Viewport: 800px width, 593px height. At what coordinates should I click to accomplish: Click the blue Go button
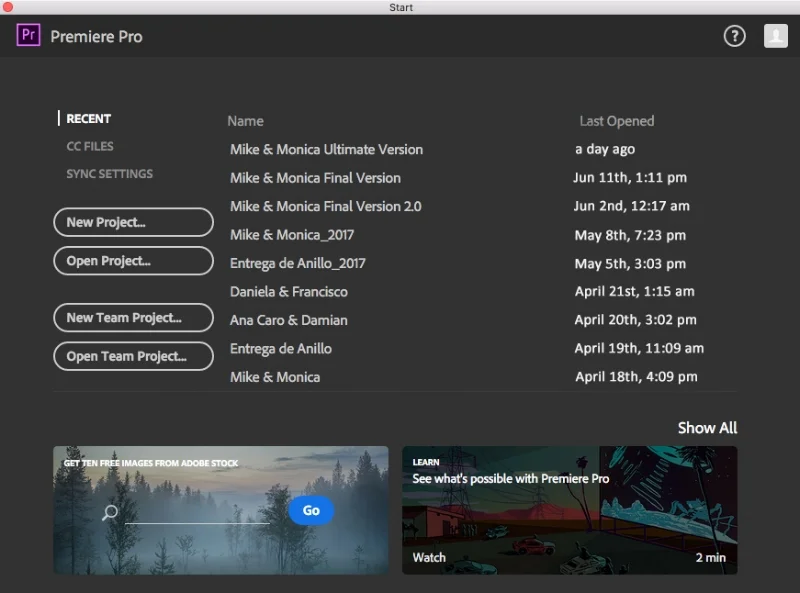click(x=311, y=510)
